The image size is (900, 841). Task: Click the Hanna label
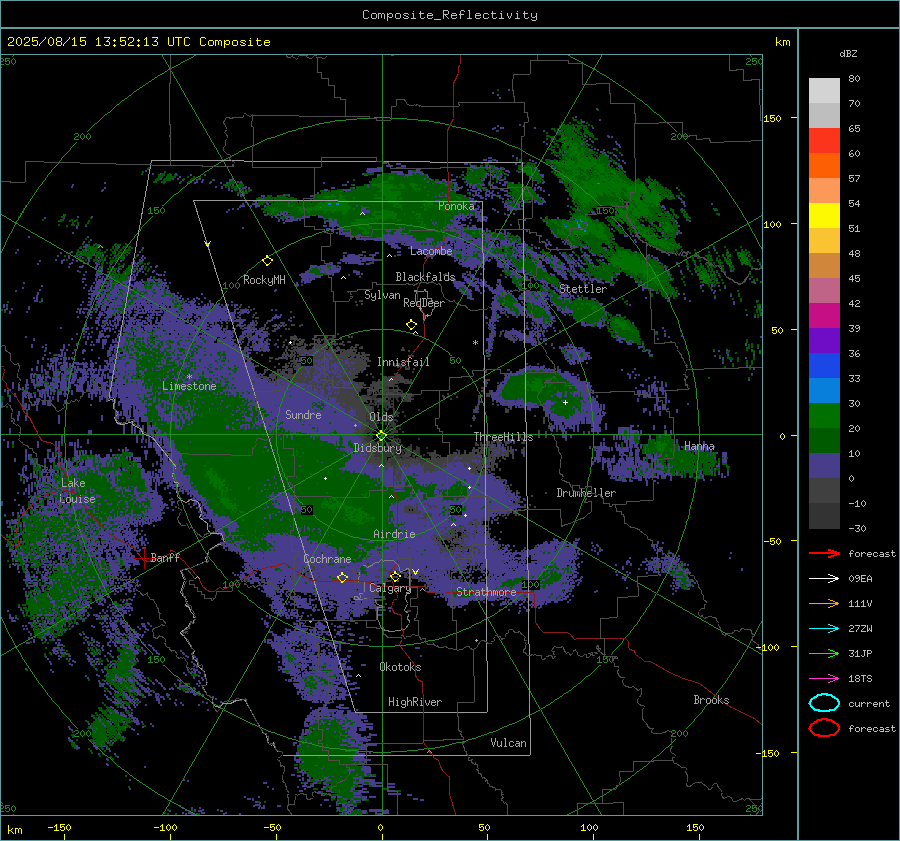(699, 446)
